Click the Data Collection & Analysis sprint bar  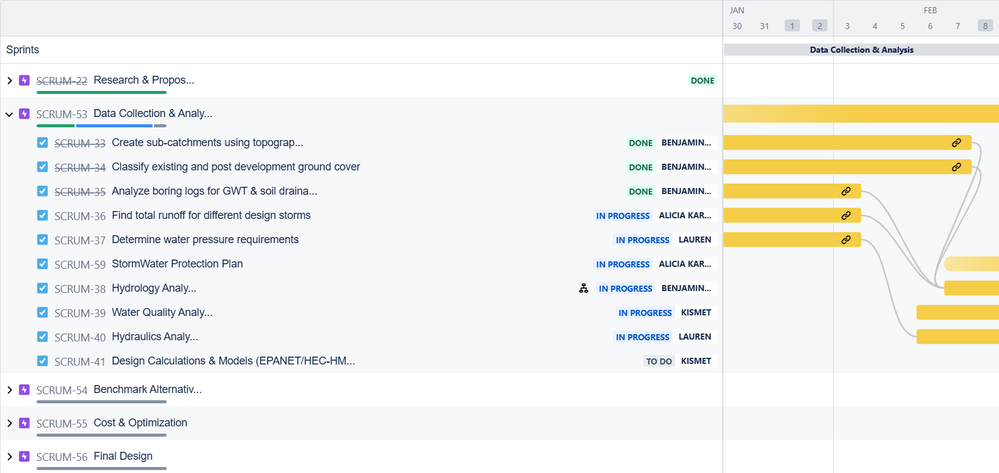861,50
